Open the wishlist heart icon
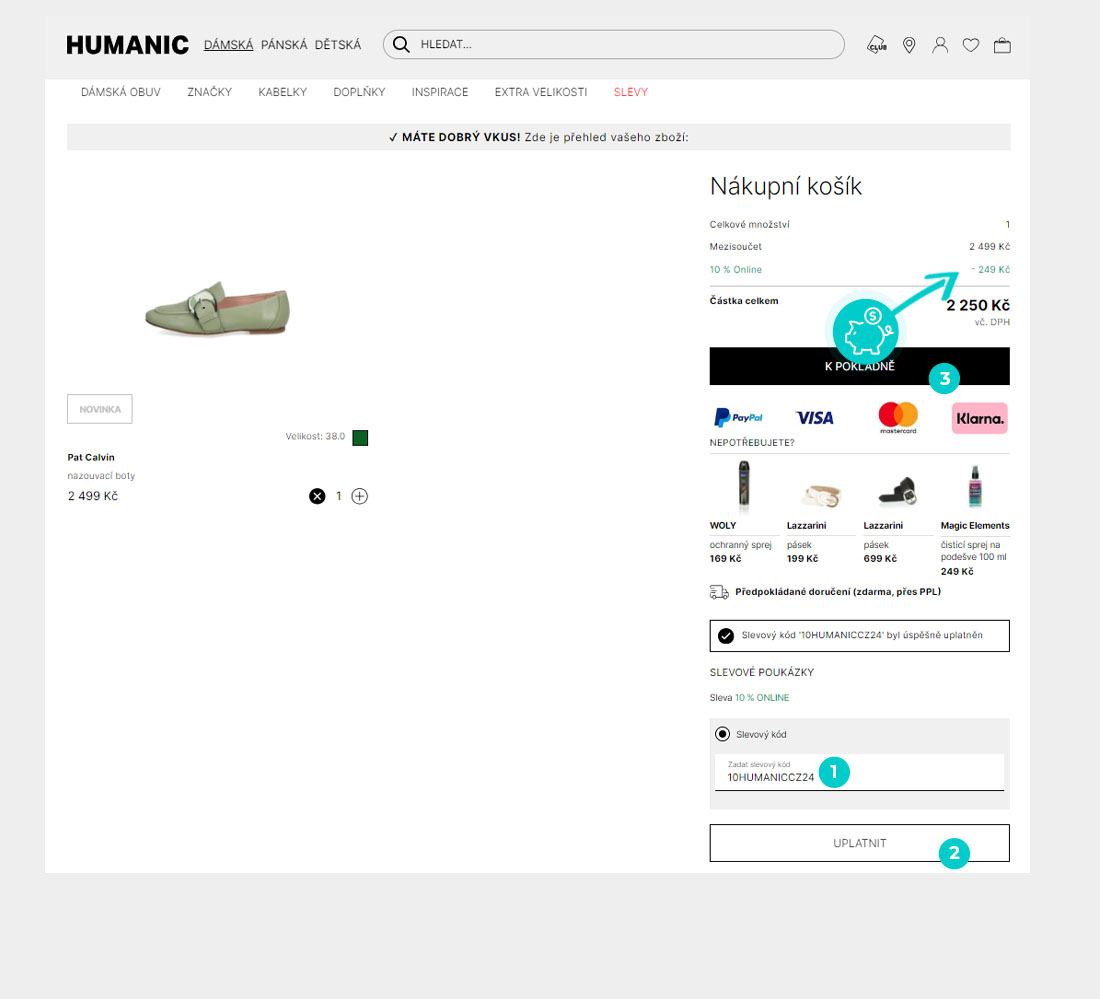 click(971, 45)
